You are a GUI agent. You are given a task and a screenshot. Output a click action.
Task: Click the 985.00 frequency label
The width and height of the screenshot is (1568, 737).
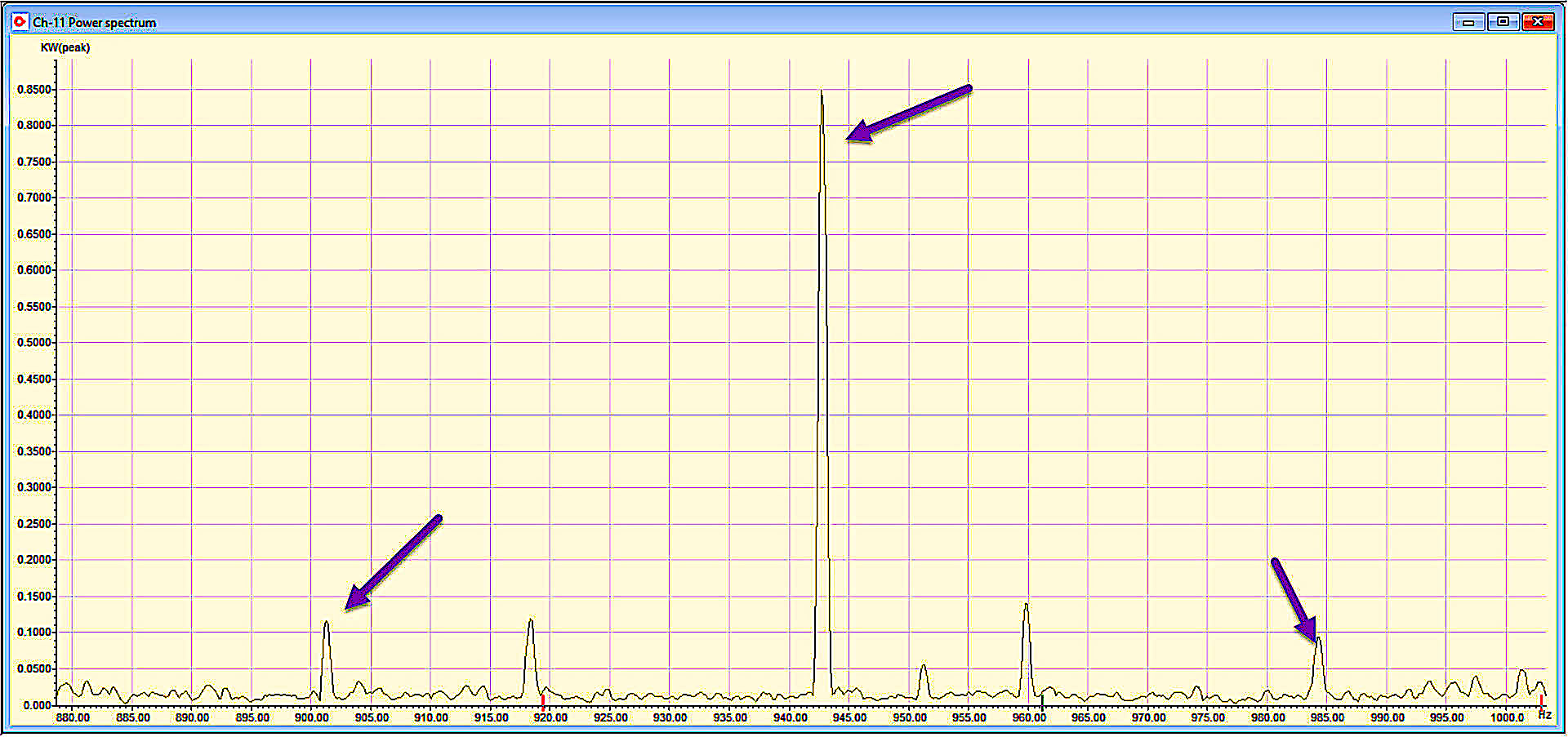click(x=1328, y=718)
